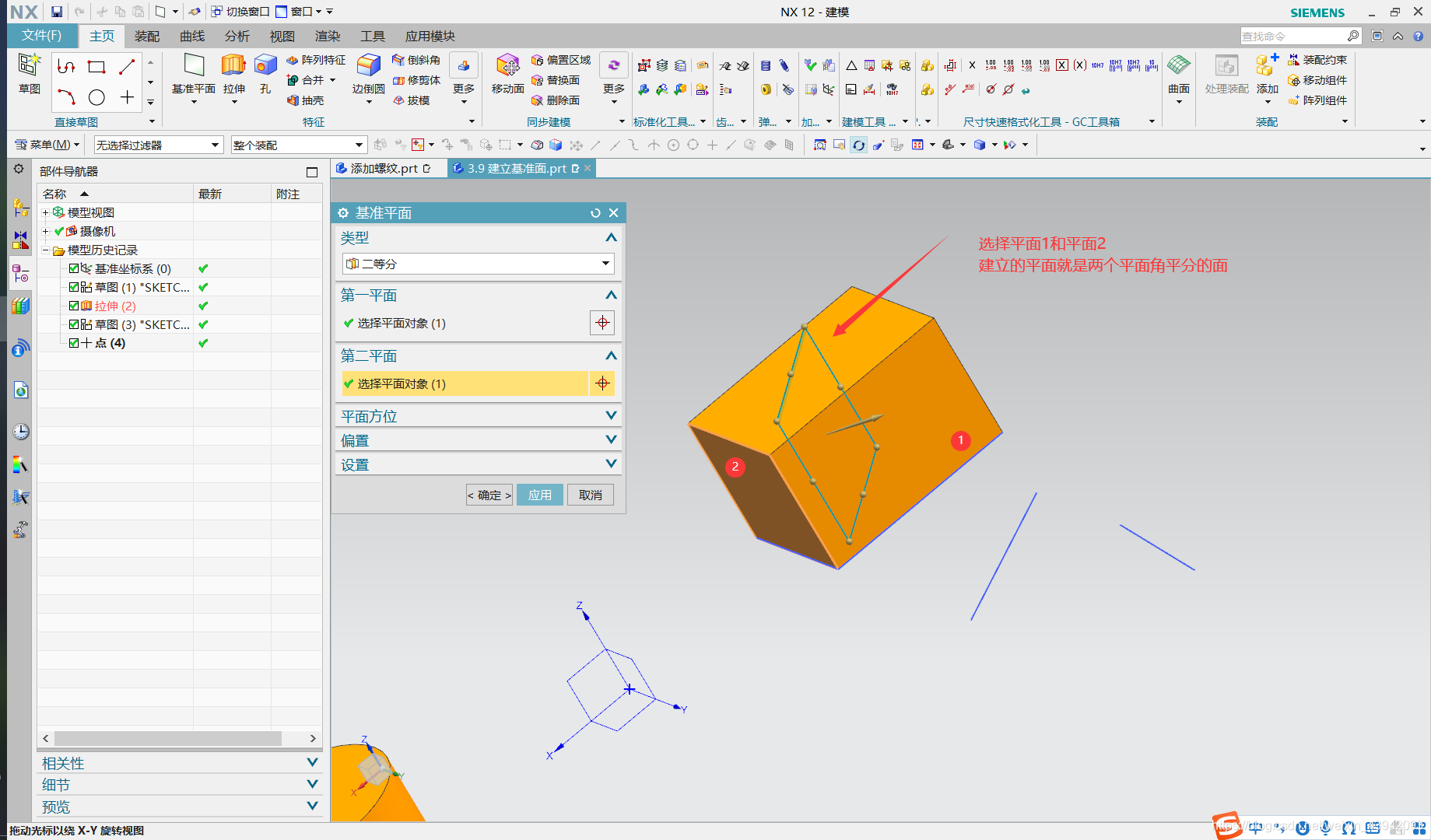Click the Draft (拔模) tool

pyautogui.click(x=412, y=100)
